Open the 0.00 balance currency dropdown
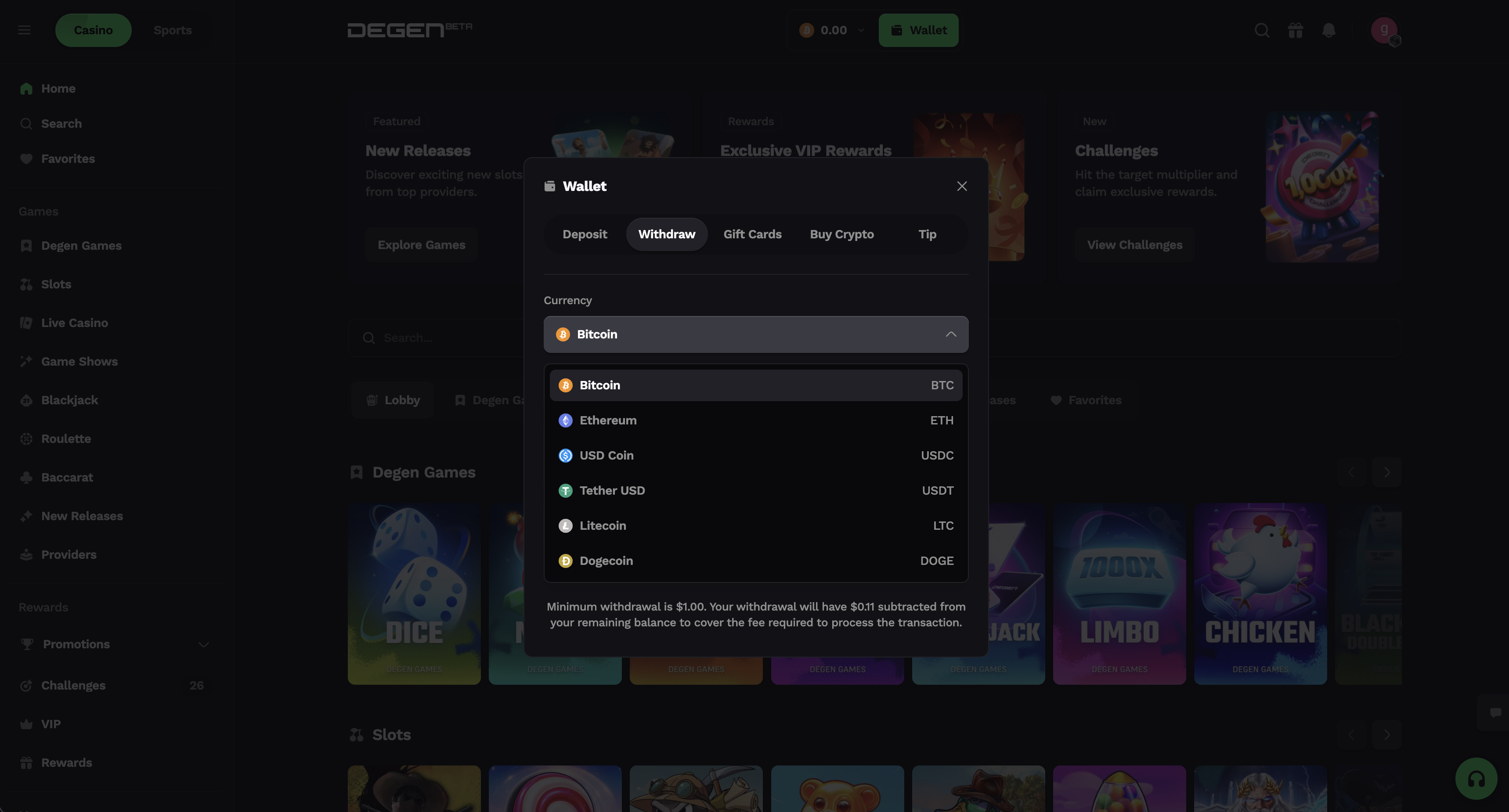The image size is (1509, 812). [832, 30]
